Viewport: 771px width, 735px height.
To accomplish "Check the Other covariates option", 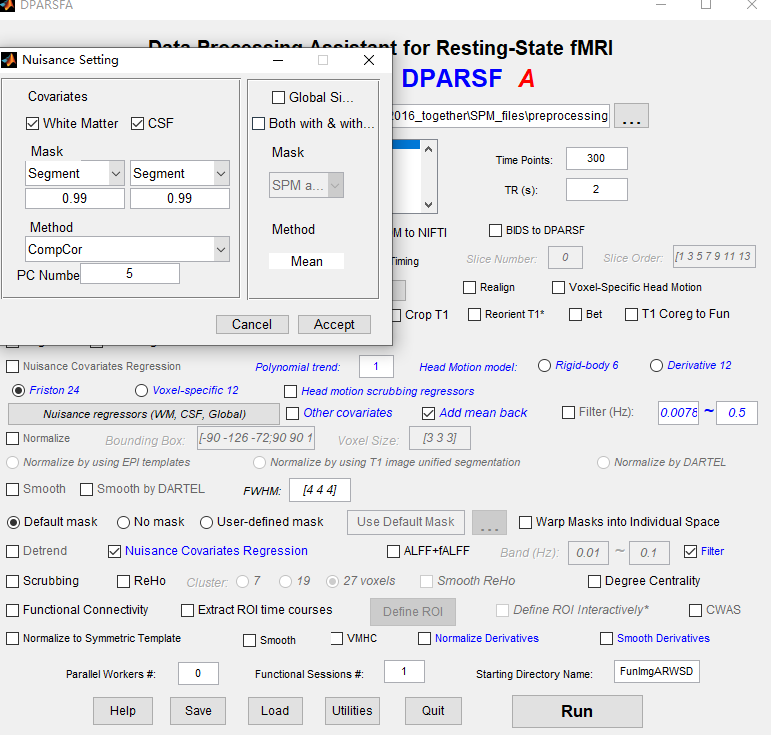I will tap(293, 413).
